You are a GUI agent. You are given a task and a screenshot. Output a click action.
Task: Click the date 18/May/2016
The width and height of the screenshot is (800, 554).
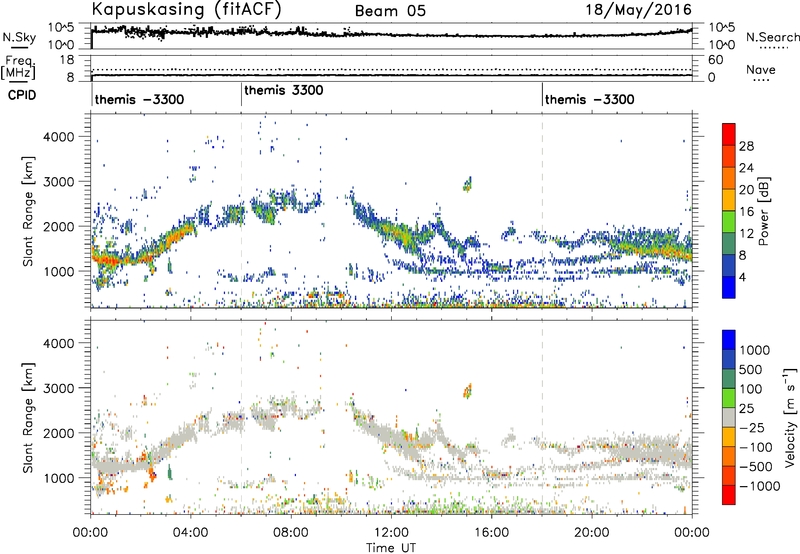(638, 9)
